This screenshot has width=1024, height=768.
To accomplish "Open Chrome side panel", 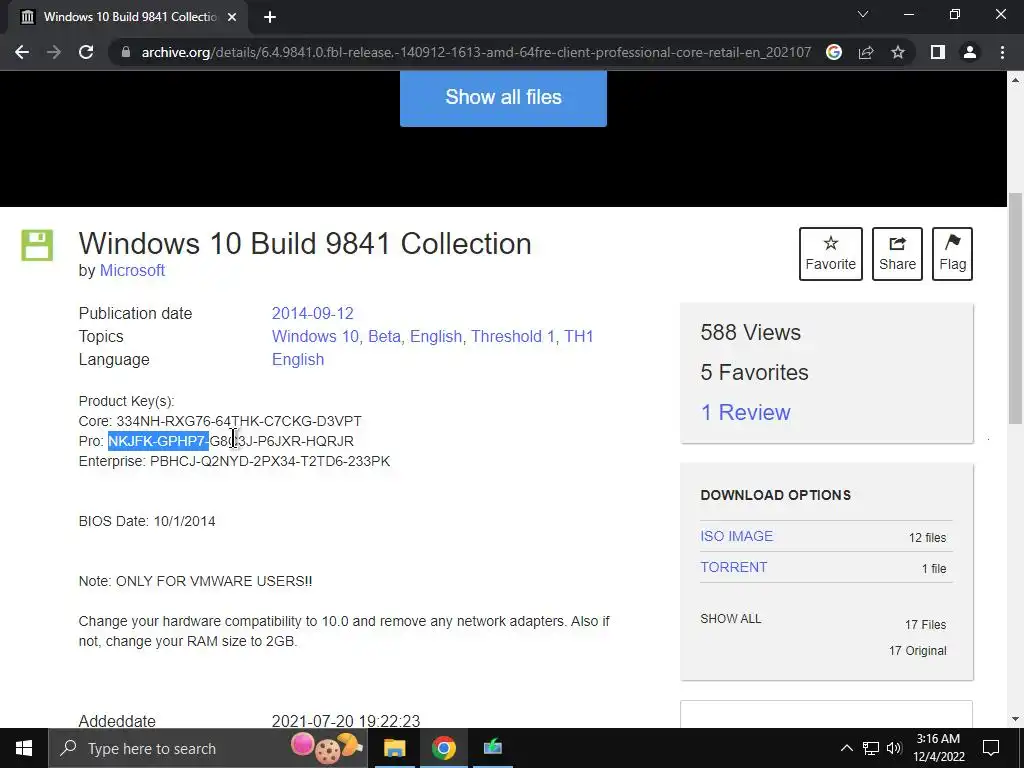I will coord(938,52).
